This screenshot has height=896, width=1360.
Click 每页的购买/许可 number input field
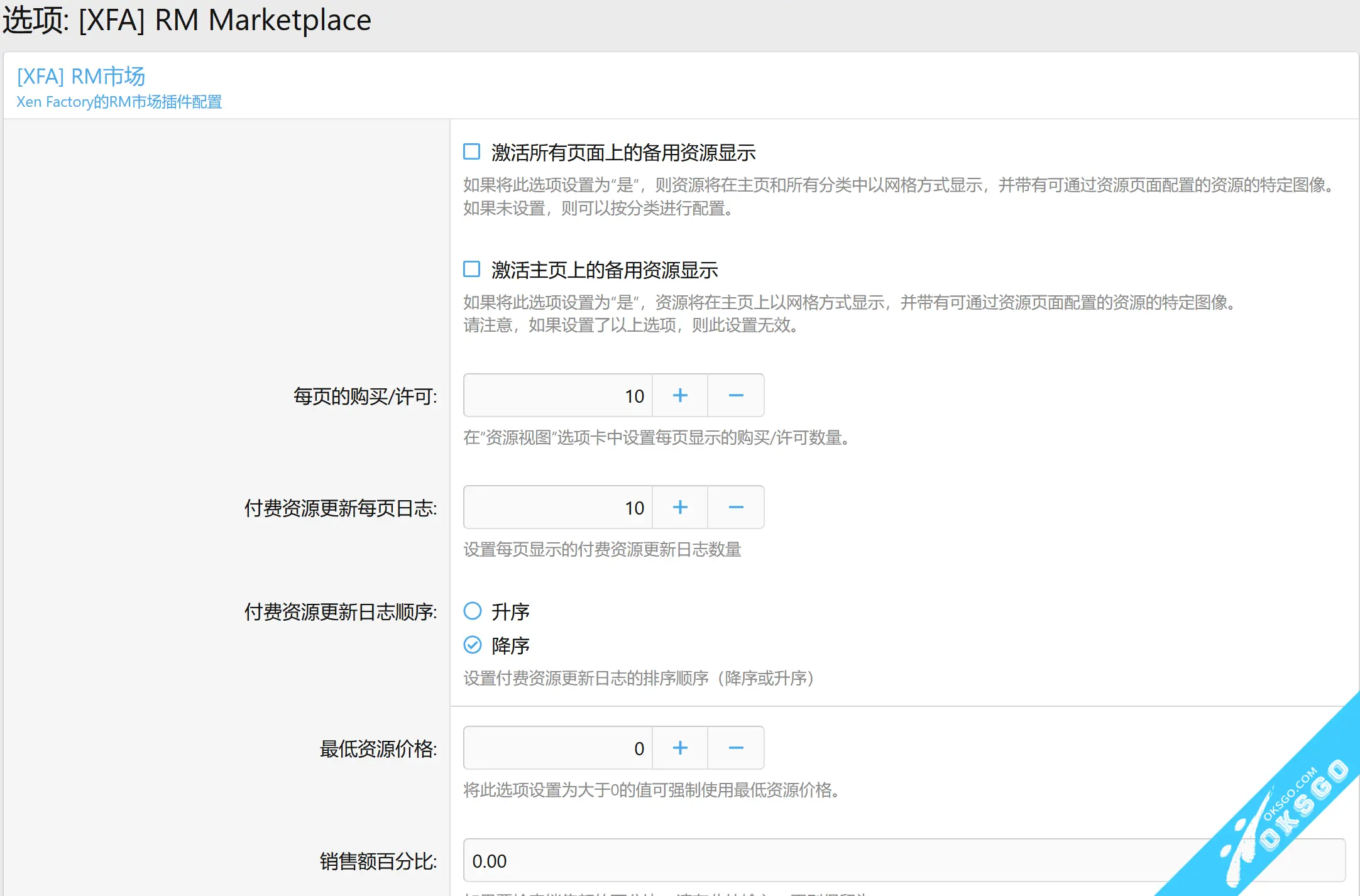click(x=557, y=396)
